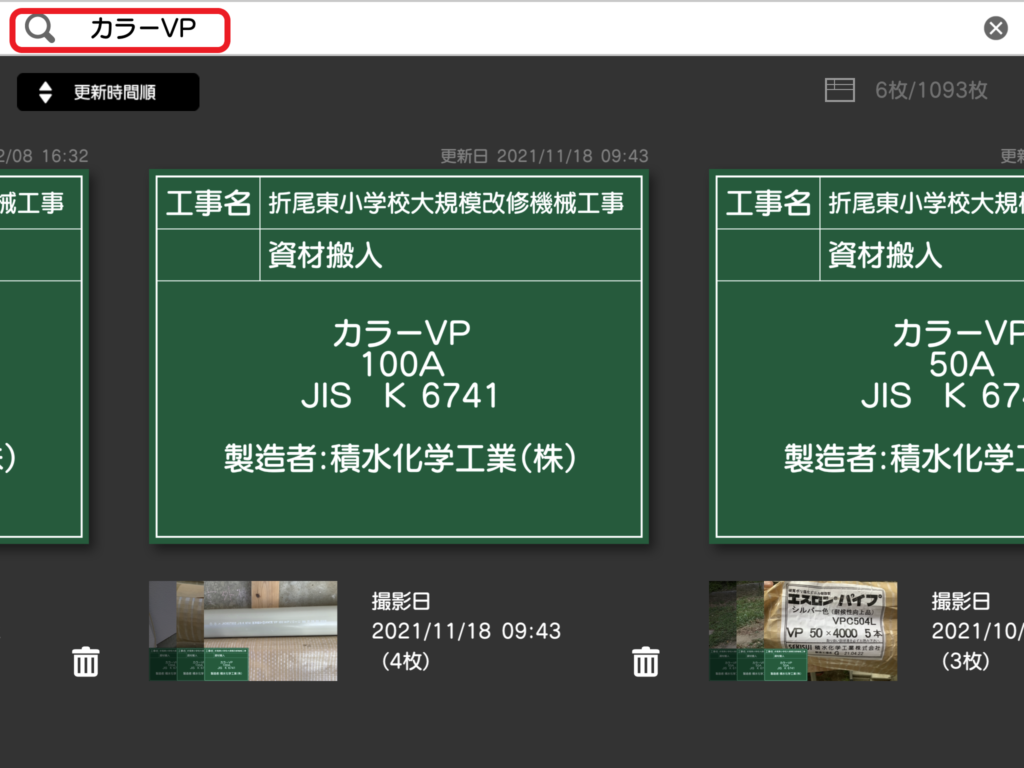The height and width of the screenshot is (768, 1024).
Task: Click 工事名 label on the 50A card
Action: pyautogui.click(x=768, y=203)
